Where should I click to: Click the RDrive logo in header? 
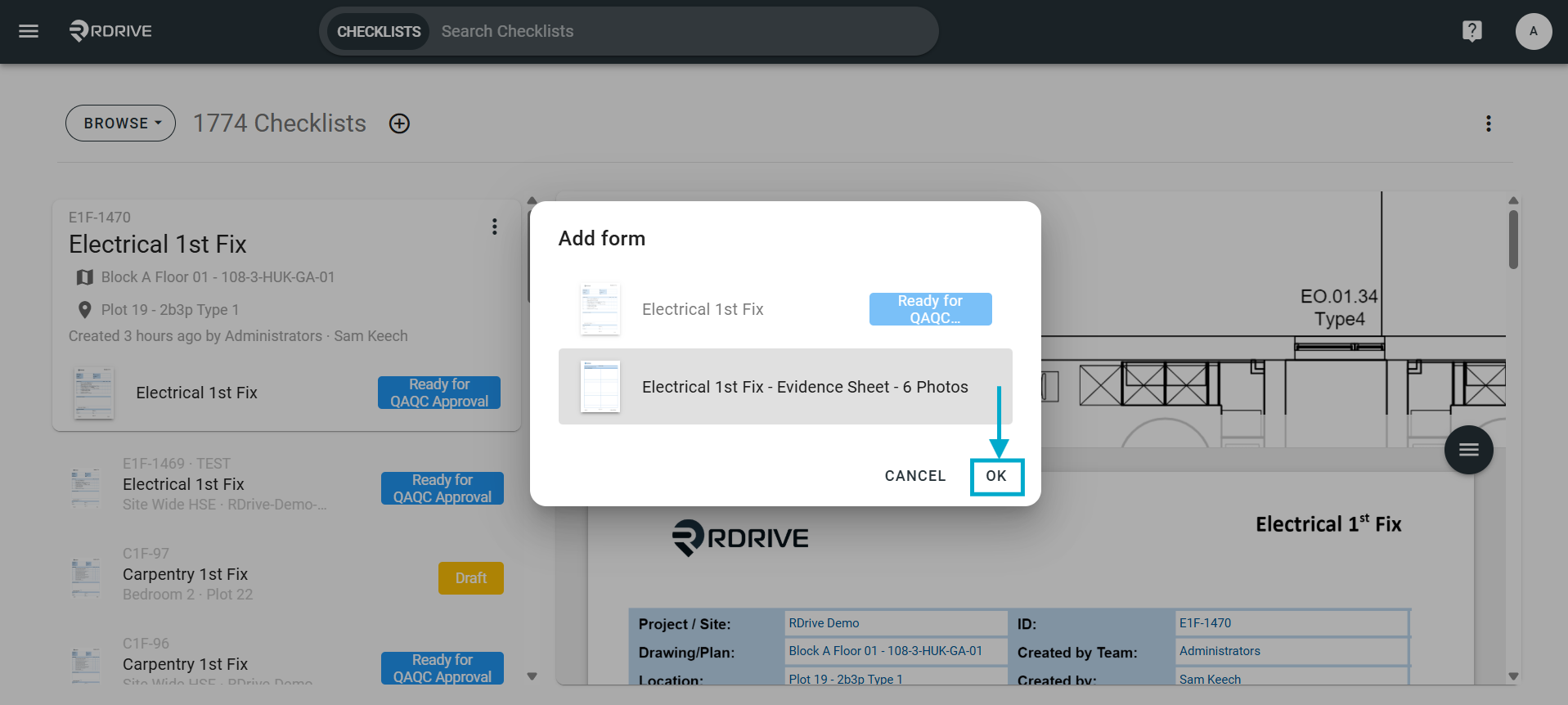pos(110,31)
